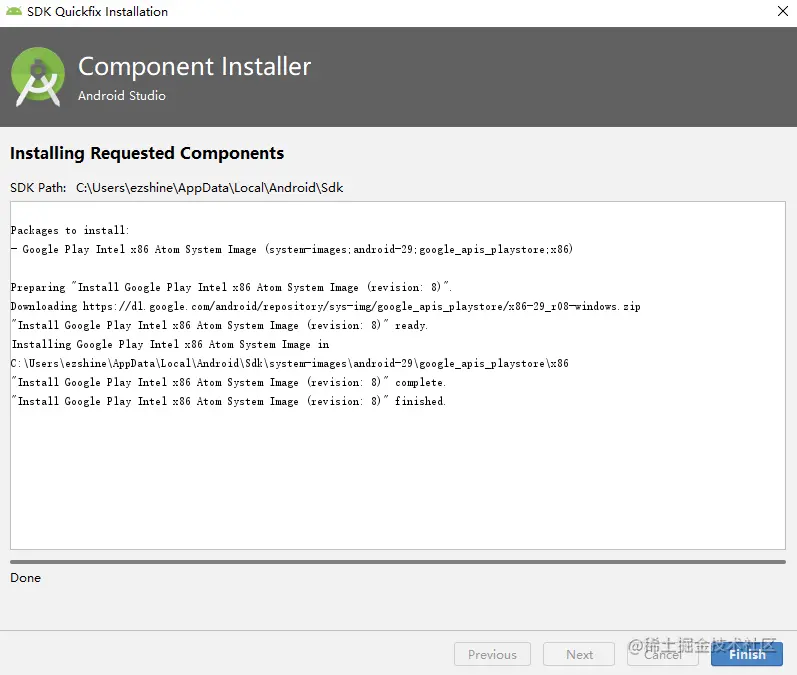Click the 'Done' status text

coord(25,578)
